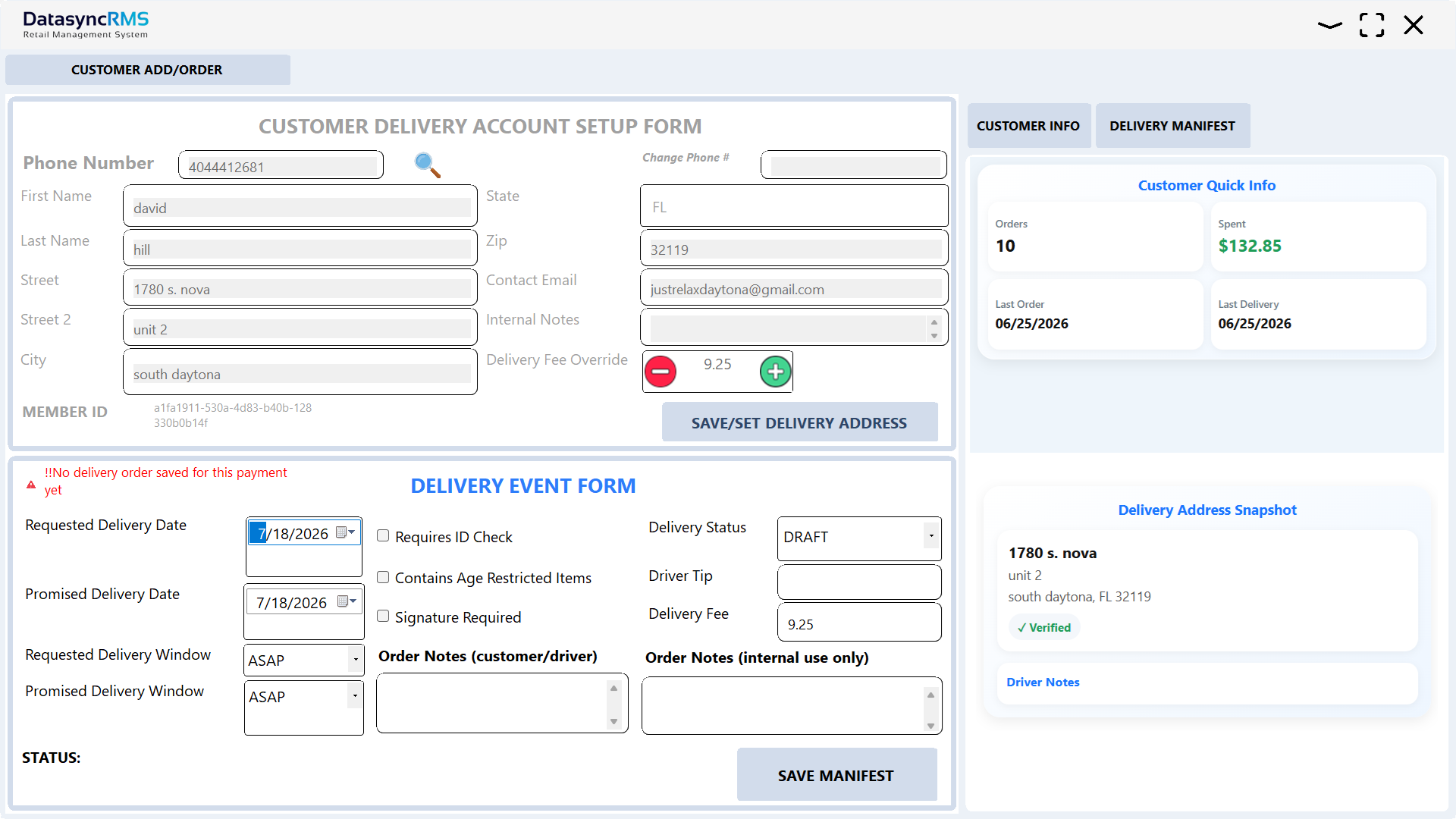The image size is (1456, 819).
Task: Click the Spent $132.85 value
Action: 1250,246
